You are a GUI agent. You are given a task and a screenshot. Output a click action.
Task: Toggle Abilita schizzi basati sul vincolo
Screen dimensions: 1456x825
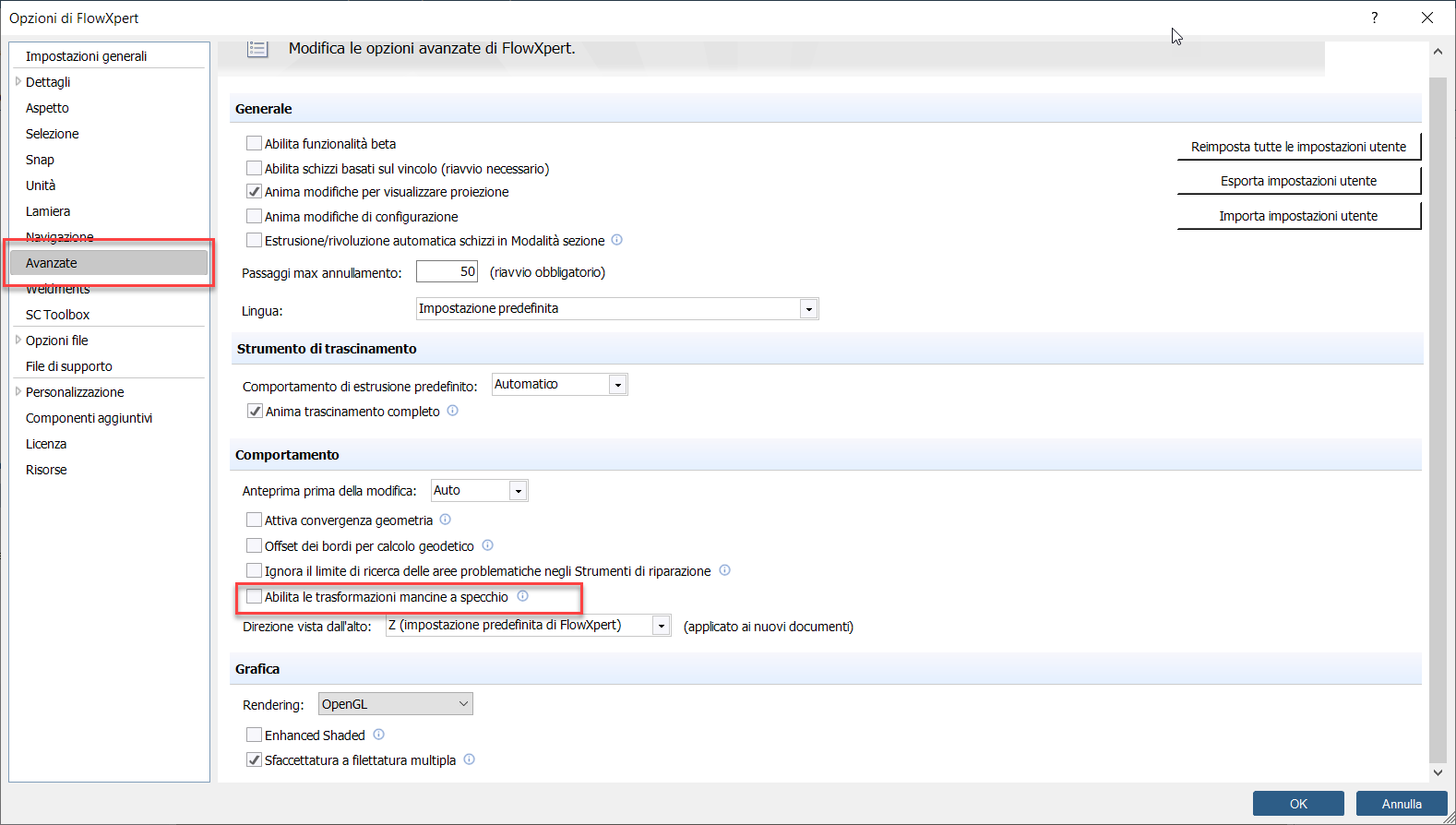point(254,168)
